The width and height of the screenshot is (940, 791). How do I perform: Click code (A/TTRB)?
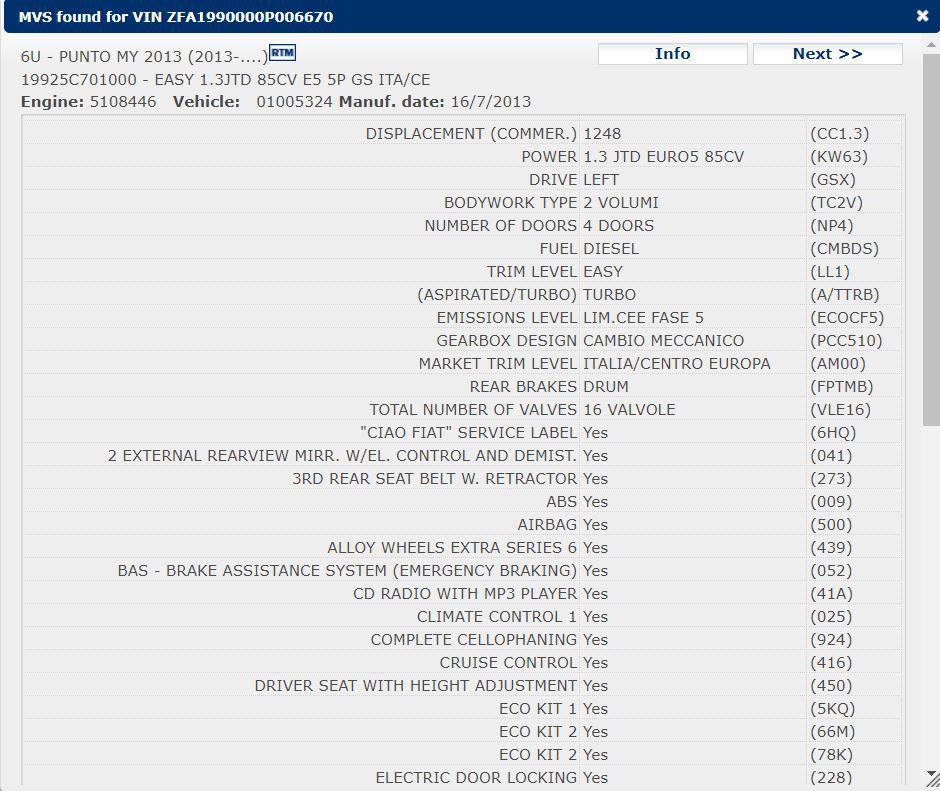(x=845, y=294)
